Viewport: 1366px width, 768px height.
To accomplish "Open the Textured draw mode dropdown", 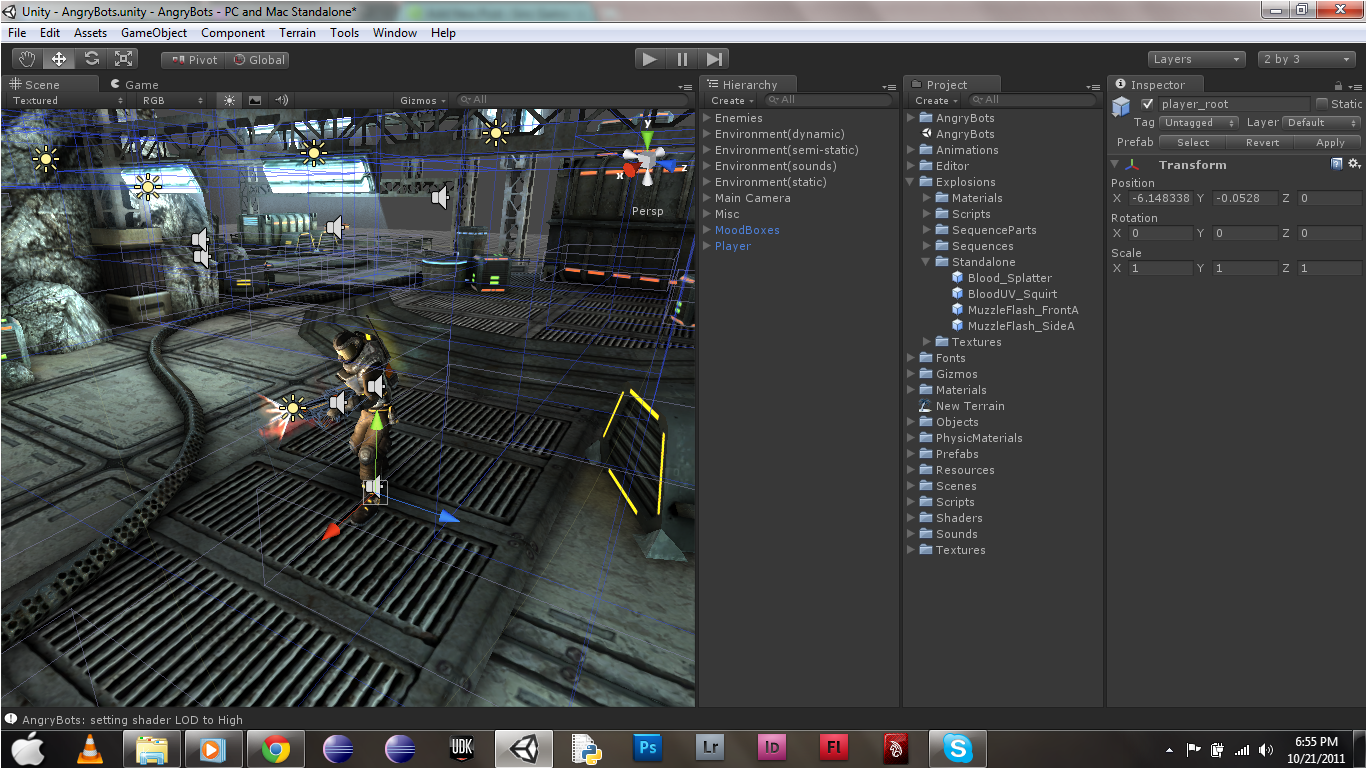I will pyautogui.click(x=68, y=100).
